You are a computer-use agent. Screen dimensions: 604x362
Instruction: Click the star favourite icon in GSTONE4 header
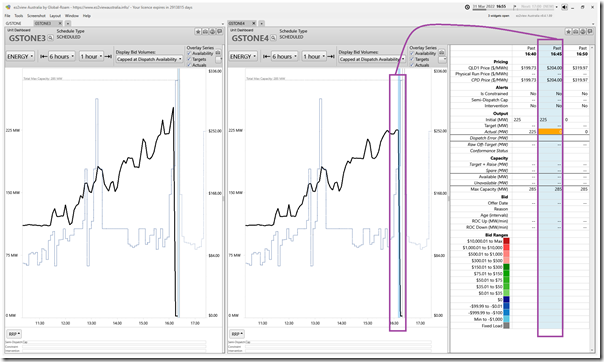(568, 32)
